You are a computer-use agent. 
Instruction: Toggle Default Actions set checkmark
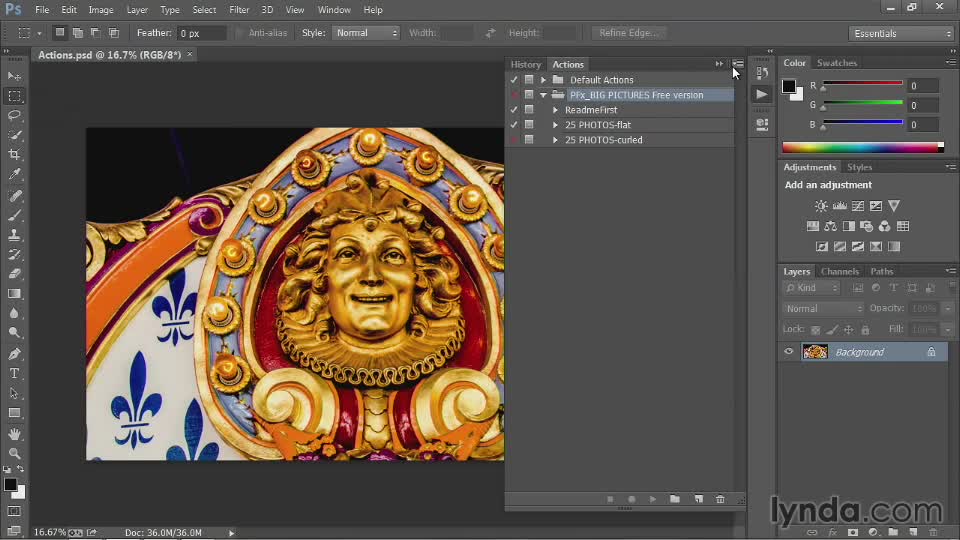pos(514,80)
